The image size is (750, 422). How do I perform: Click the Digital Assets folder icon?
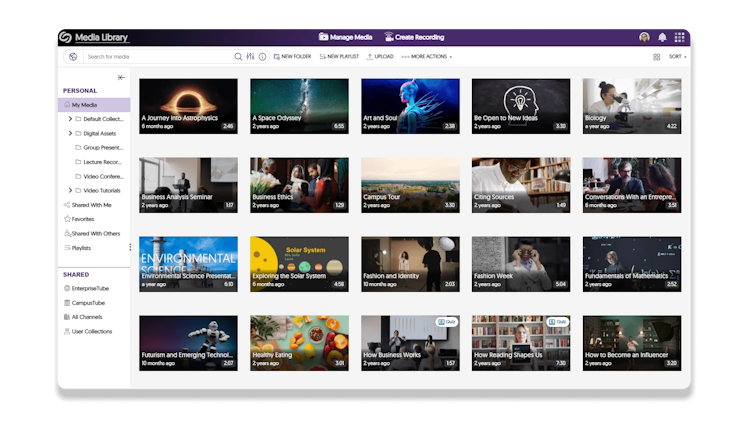click(78, 133)
